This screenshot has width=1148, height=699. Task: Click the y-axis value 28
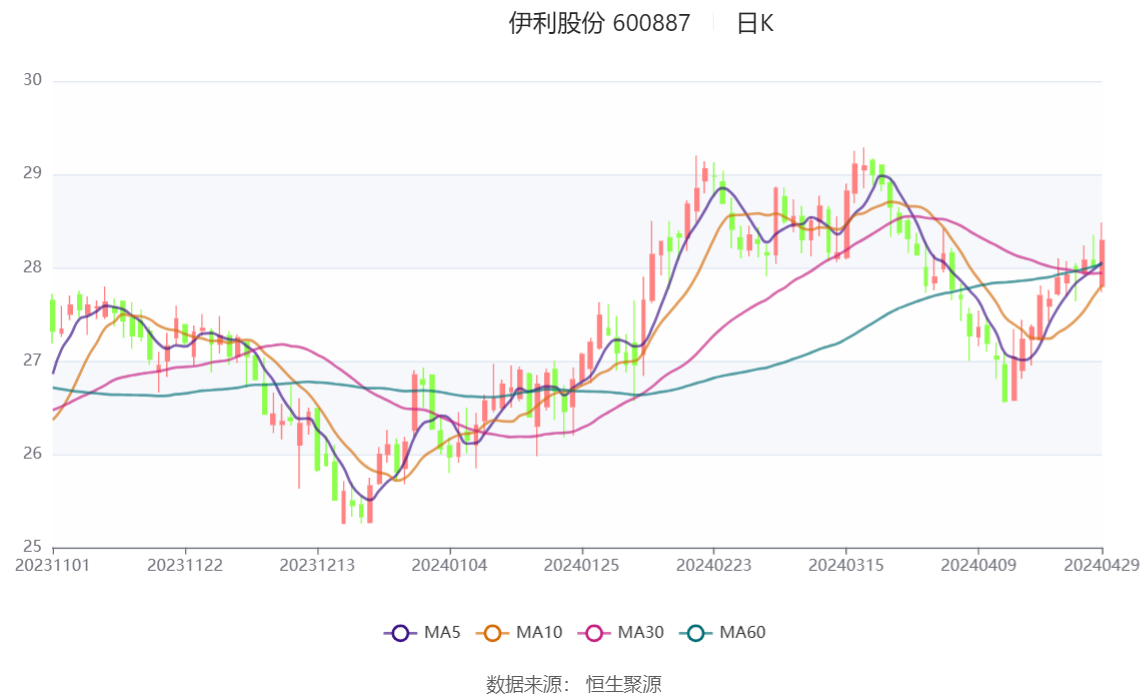pyautogui.click(x=32, y=266)
